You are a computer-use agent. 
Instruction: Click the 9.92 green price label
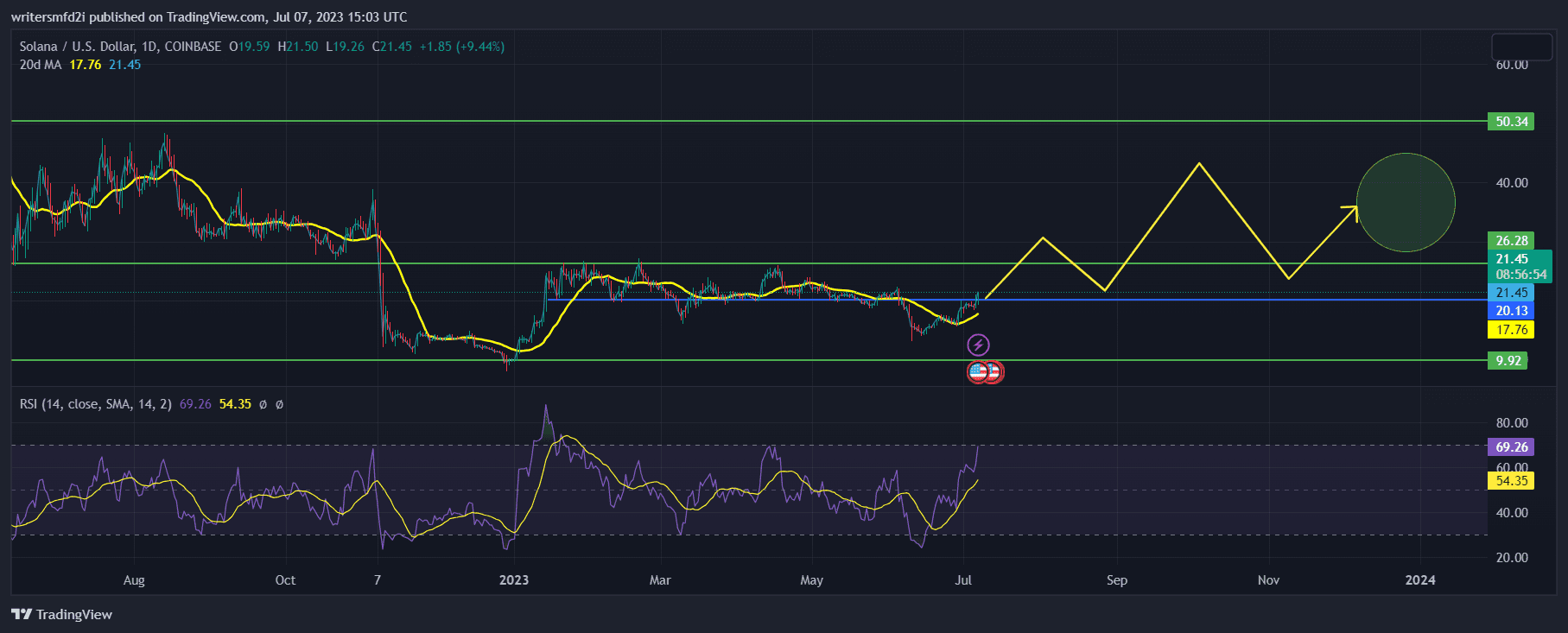coord(1508,361)
